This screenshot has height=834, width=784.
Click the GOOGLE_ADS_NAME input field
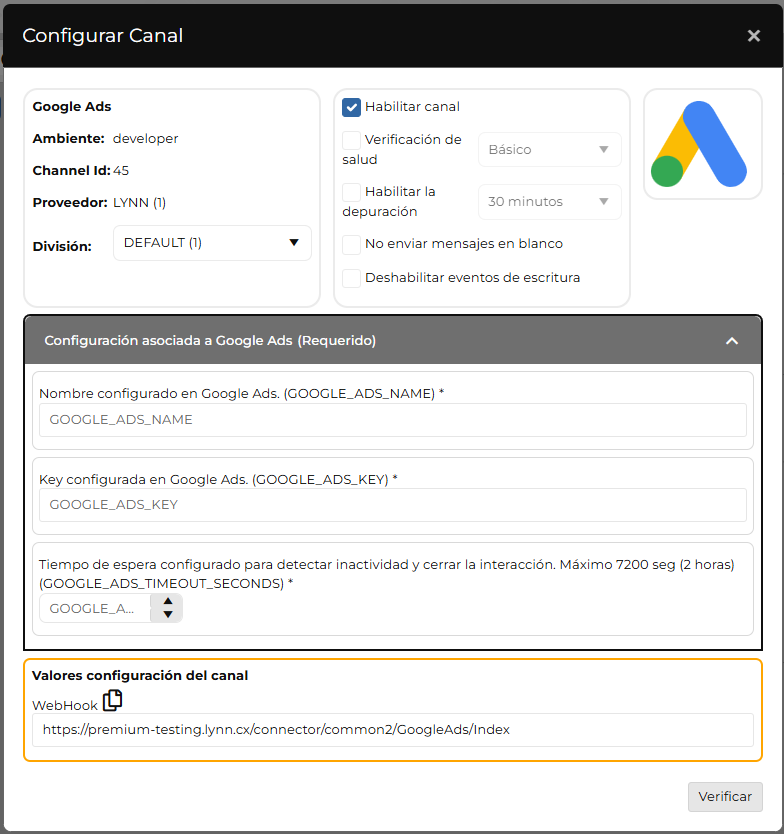click(393, 420)
